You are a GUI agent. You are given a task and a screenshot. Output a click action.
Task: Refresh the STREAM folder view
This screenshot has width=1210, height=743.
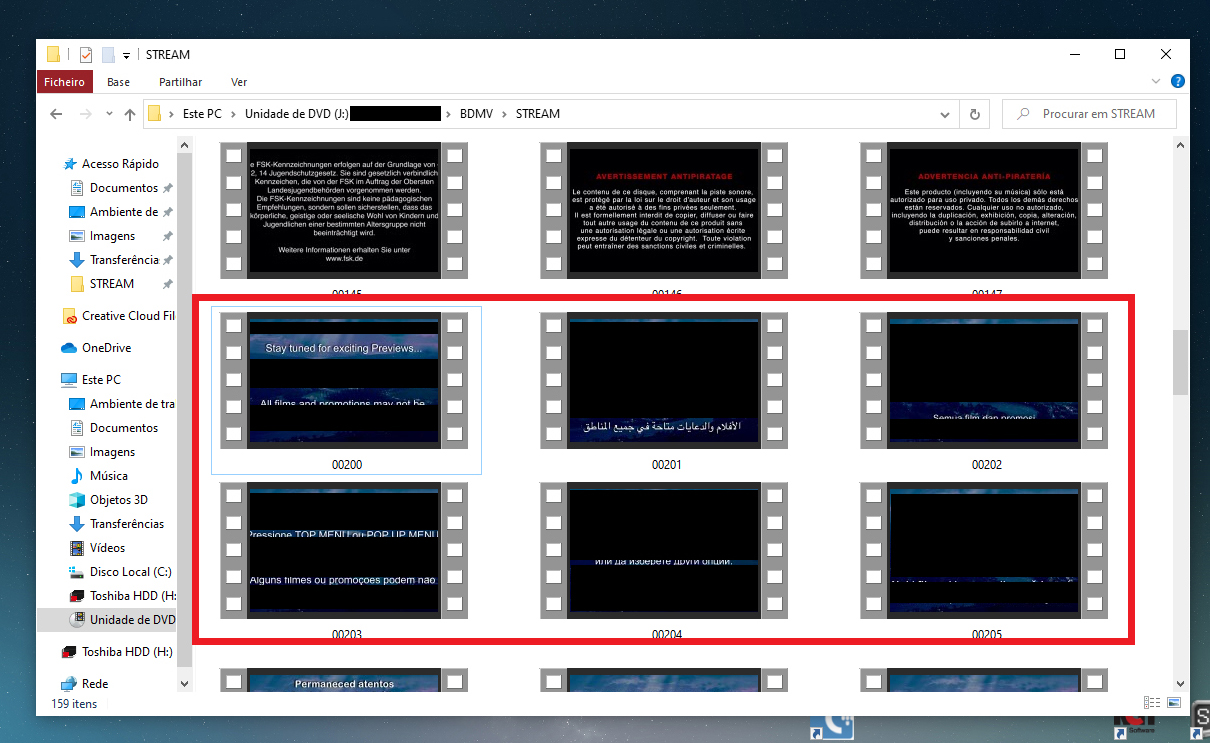(974, 114)
